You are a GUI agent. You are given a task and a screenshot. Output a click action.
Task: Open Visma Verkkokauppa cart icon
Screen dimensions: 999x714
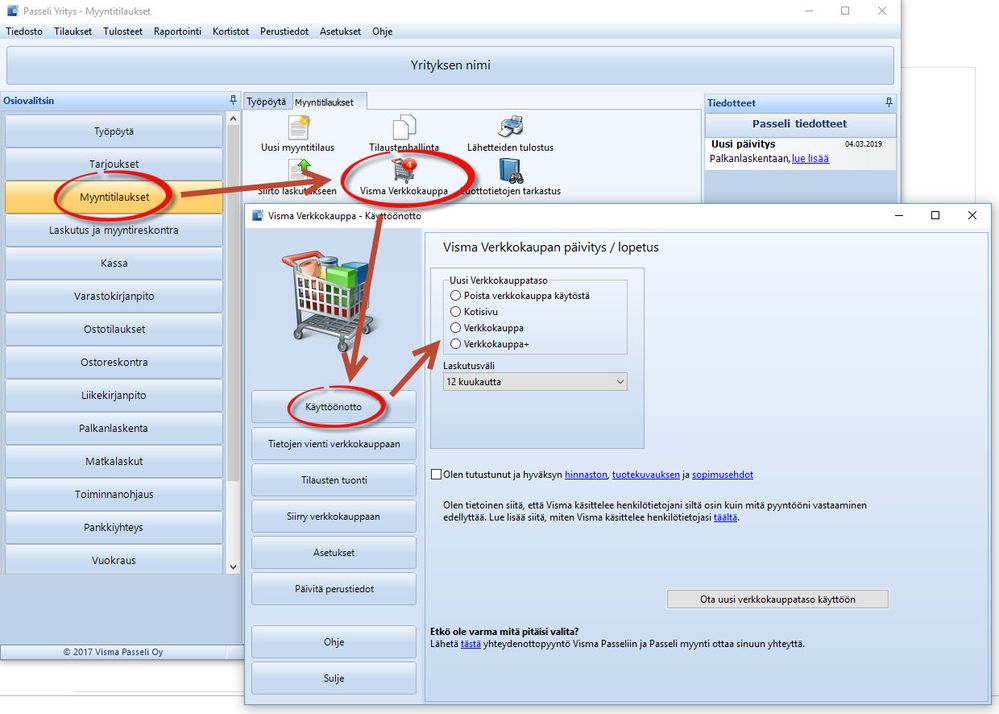[403, 171]
